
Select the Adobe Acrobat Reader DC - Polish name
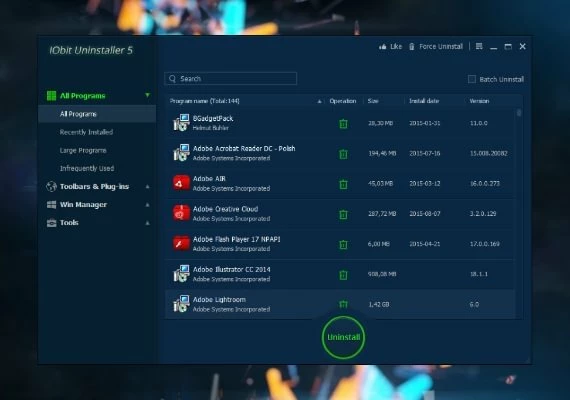coord(244,148)
